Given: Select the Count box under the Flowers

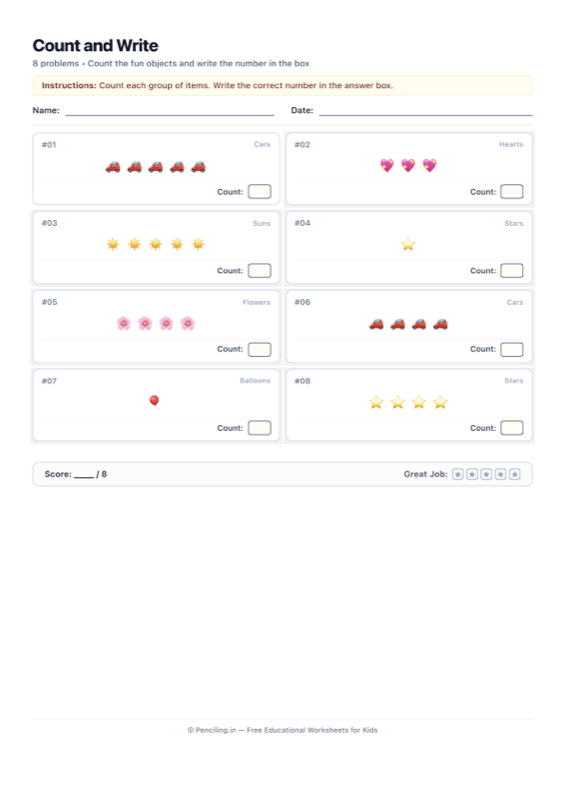Looking at the screenshot, I should click(259, 349).
